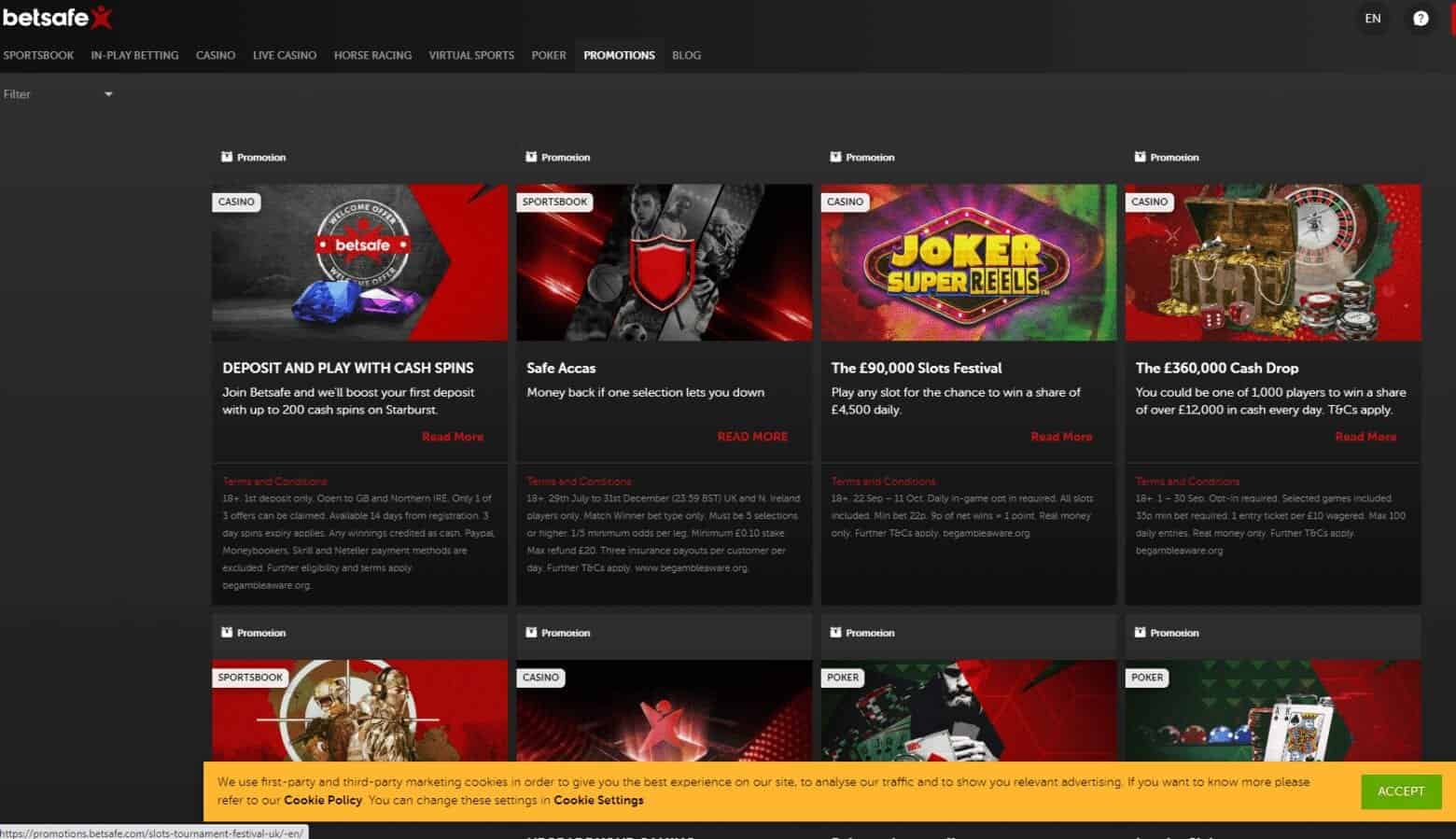1456x839 pixels.
Task: Click Promotion icon above Safe Accas card
Action: point(531,157)
